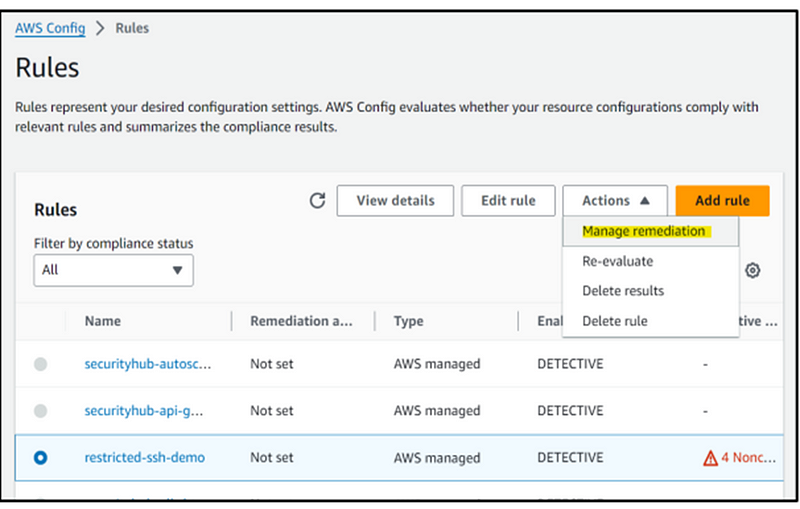
Task: Click Not set in restricted-ssh-demo row
Action: pos(271,457)
